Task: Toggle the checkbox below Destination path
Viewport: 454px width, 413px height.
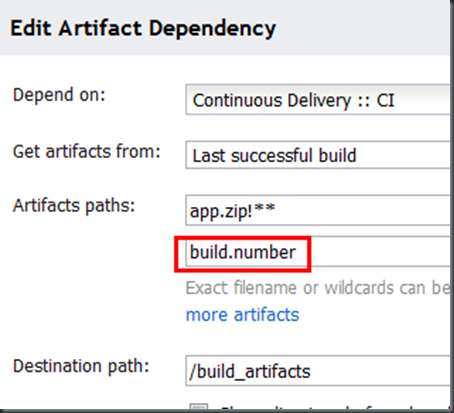Action: click(199, 407)
